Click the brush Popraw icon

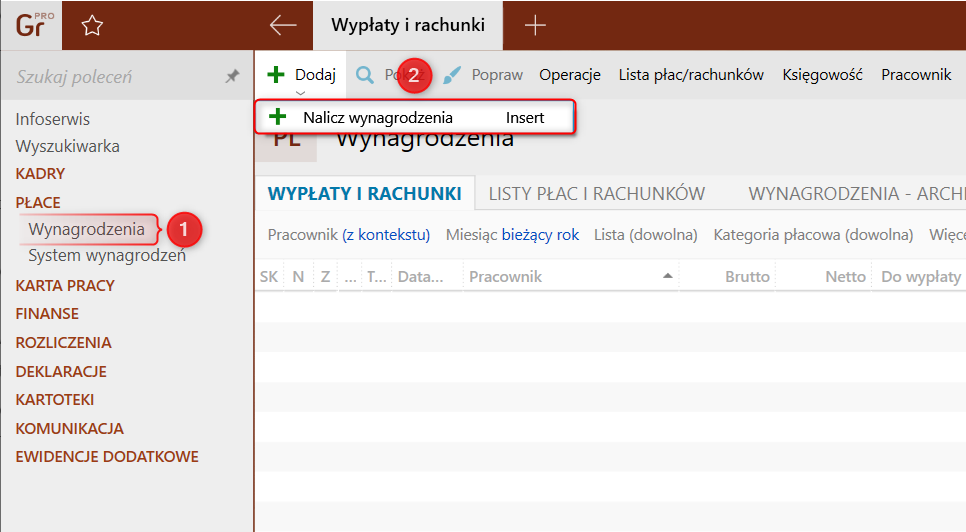pyautogui.click(x=452, y=75)
